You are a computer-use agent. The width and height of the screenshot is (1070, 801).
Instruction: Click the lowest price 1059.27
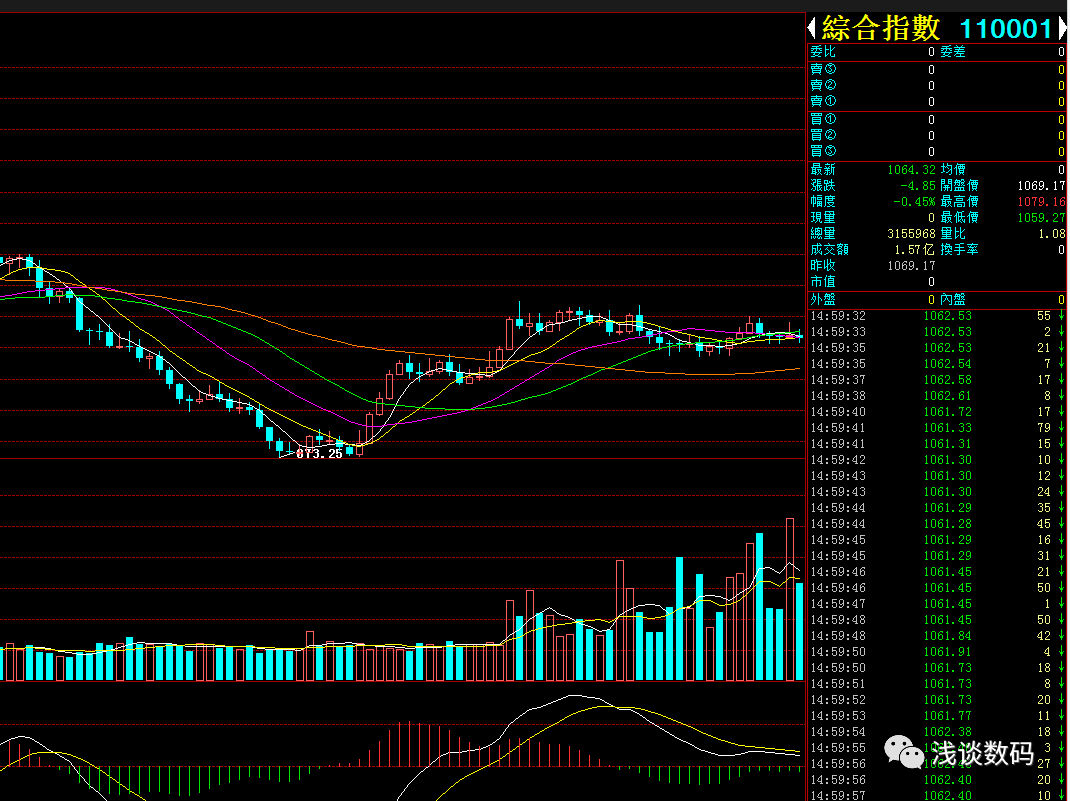pyautogui.click(x=1041, y=218)
